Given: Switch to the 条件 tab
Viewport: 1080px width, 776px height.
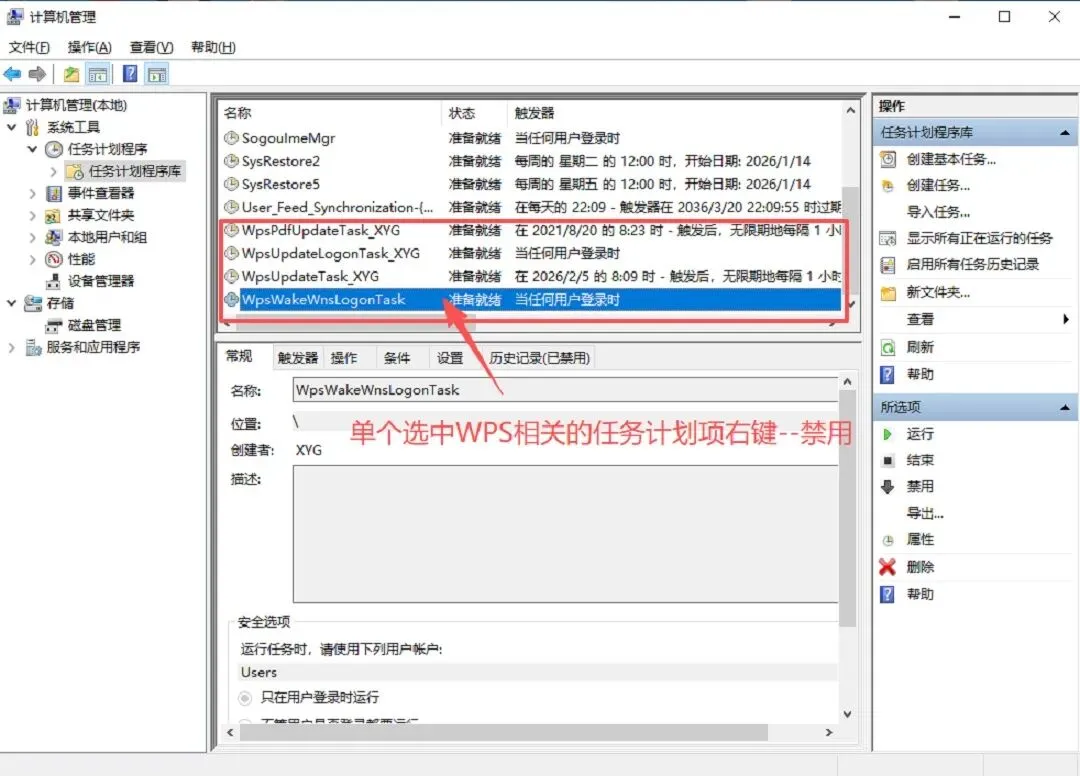Looking at the screenshot, I should pos(397,358).
